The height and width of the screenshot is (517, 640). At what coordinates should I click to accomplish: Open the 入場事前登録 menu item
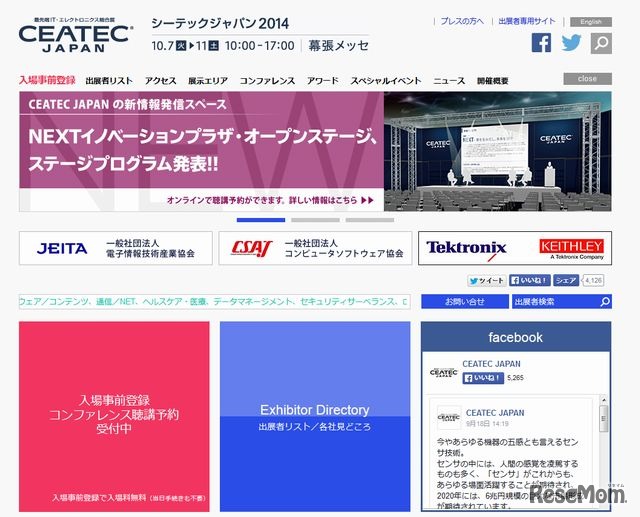pyautogui.click(x=47, y=80)
